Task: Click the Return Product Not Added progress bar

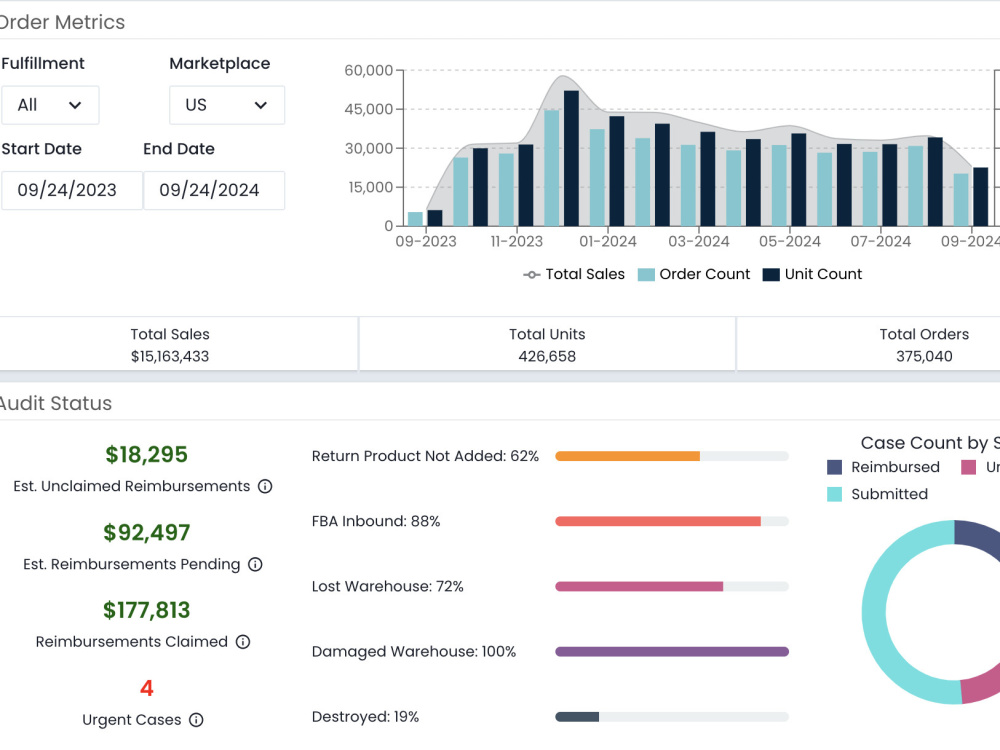Action: pos(672,456)
